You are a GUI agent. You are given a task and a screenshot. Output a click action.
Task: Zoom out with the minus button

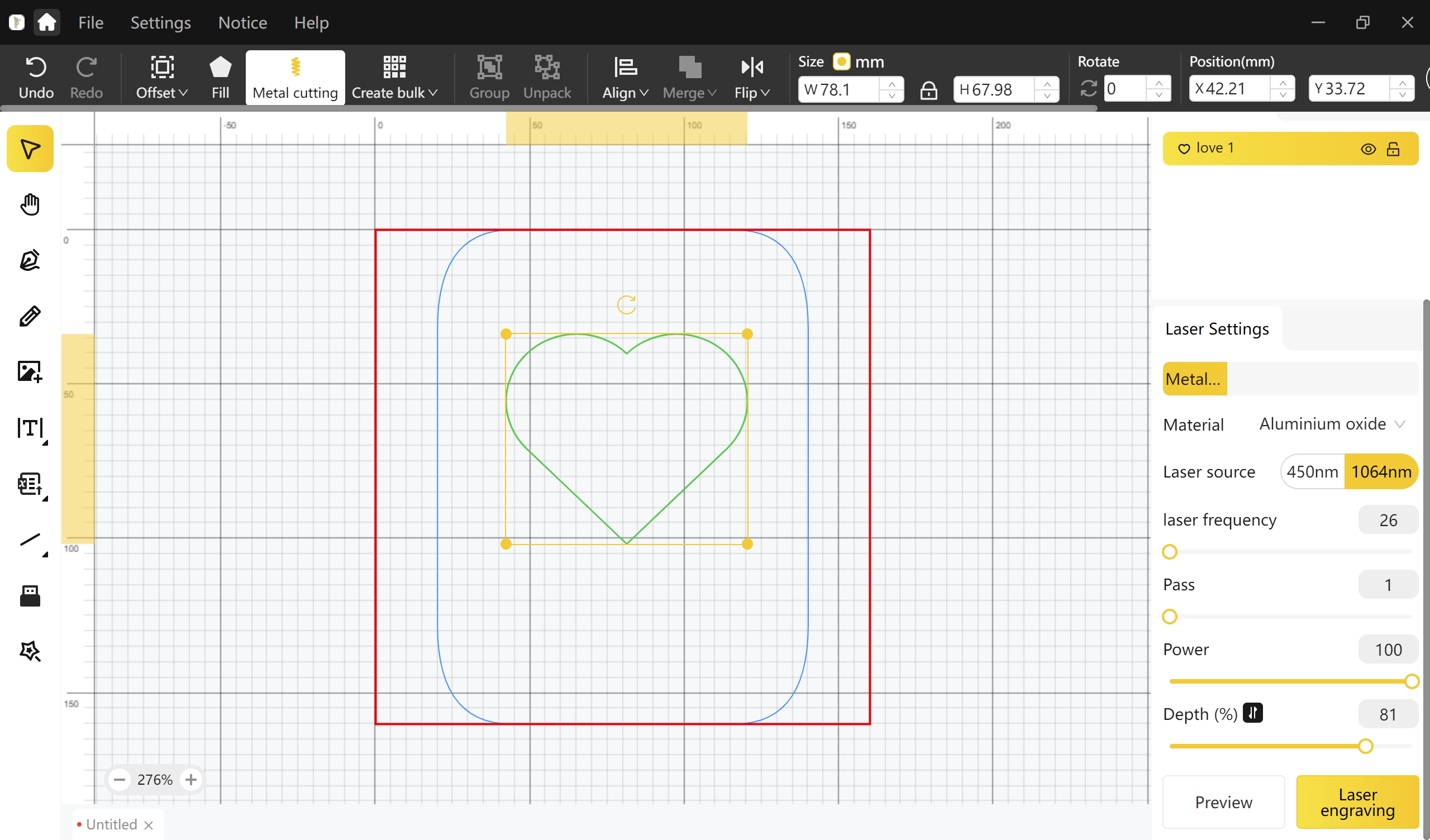119,780
